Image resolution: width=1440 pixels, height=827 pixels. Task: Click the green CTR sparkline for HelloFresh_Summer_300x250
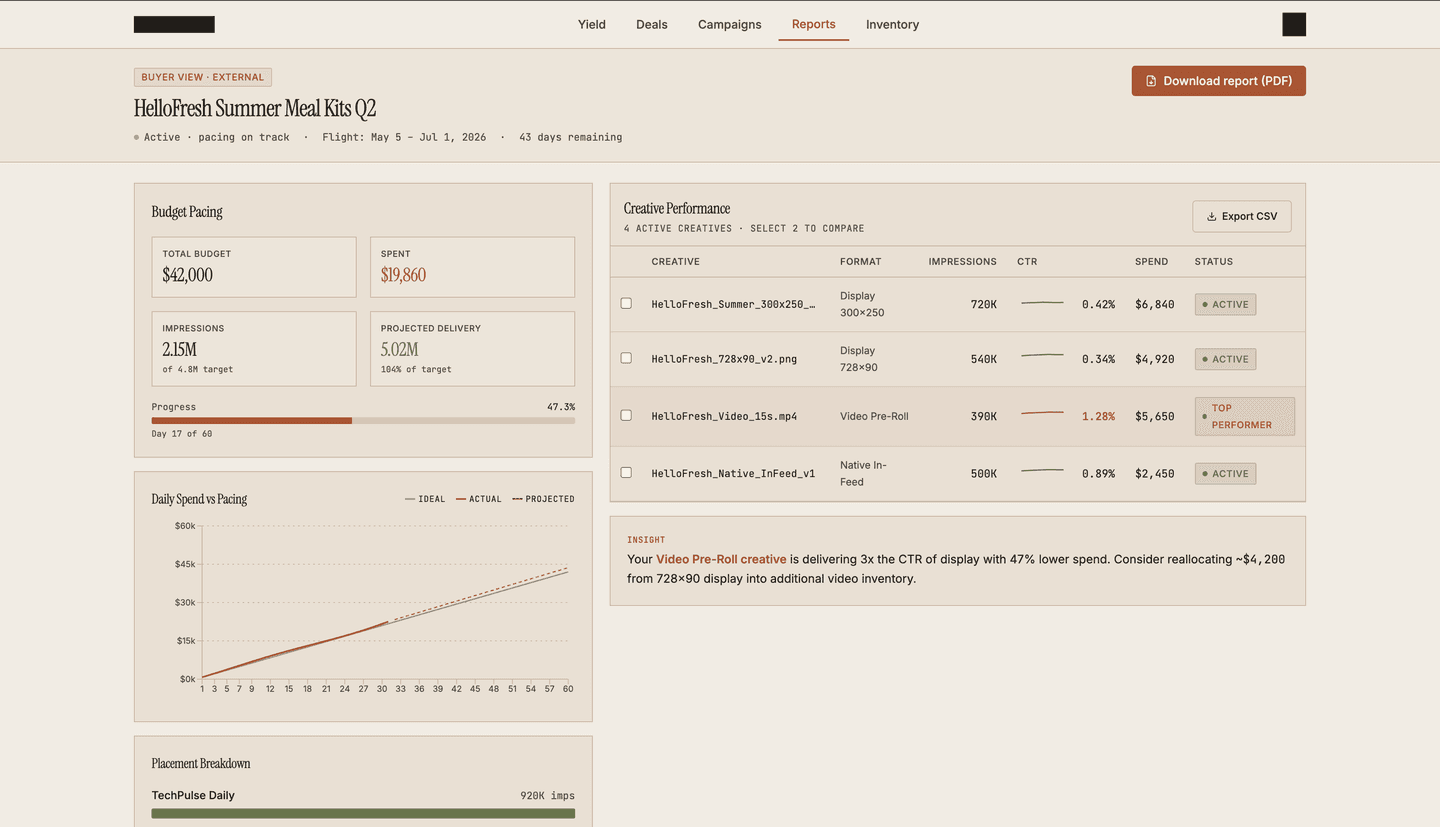click(x=1042, y=303)
